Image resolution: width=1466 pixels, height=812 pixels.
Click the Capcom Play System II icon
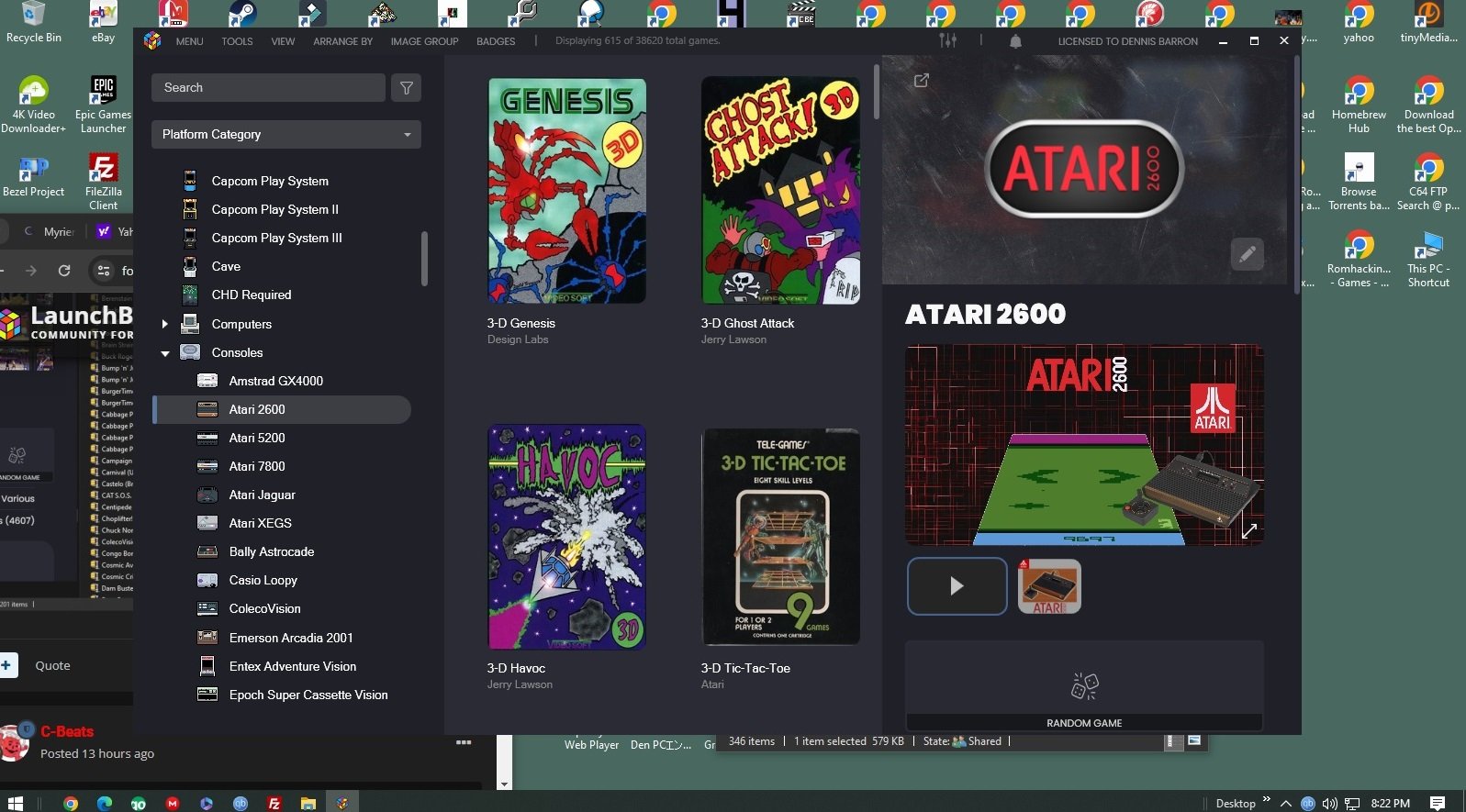tap(190, 209)
